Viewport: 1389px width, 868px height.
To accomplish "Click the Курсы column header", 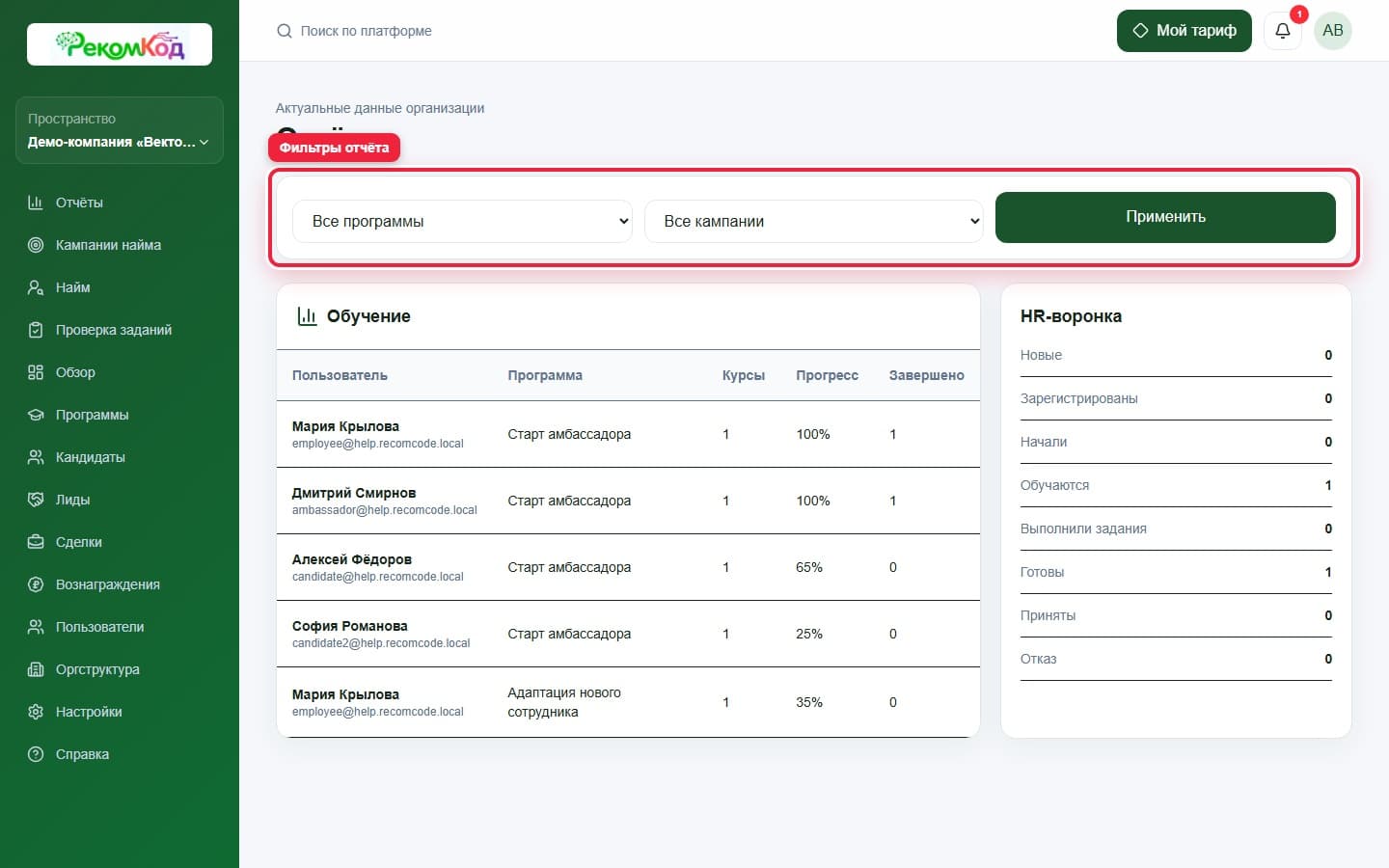I will (744, 375).
